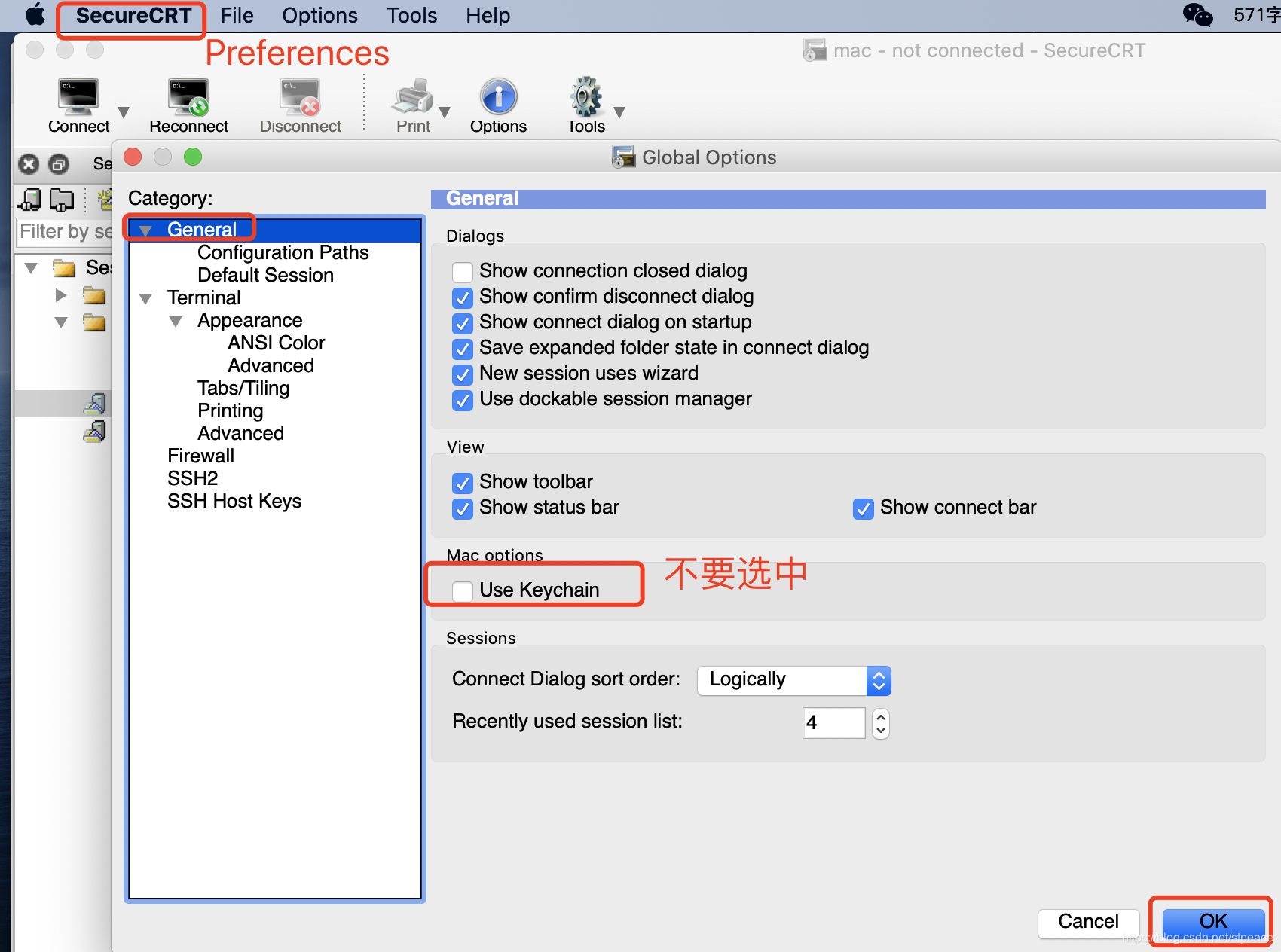The image size is (1281, 952).
Task: Select the collapsed subfolder icon
Action: pos(94,294)
